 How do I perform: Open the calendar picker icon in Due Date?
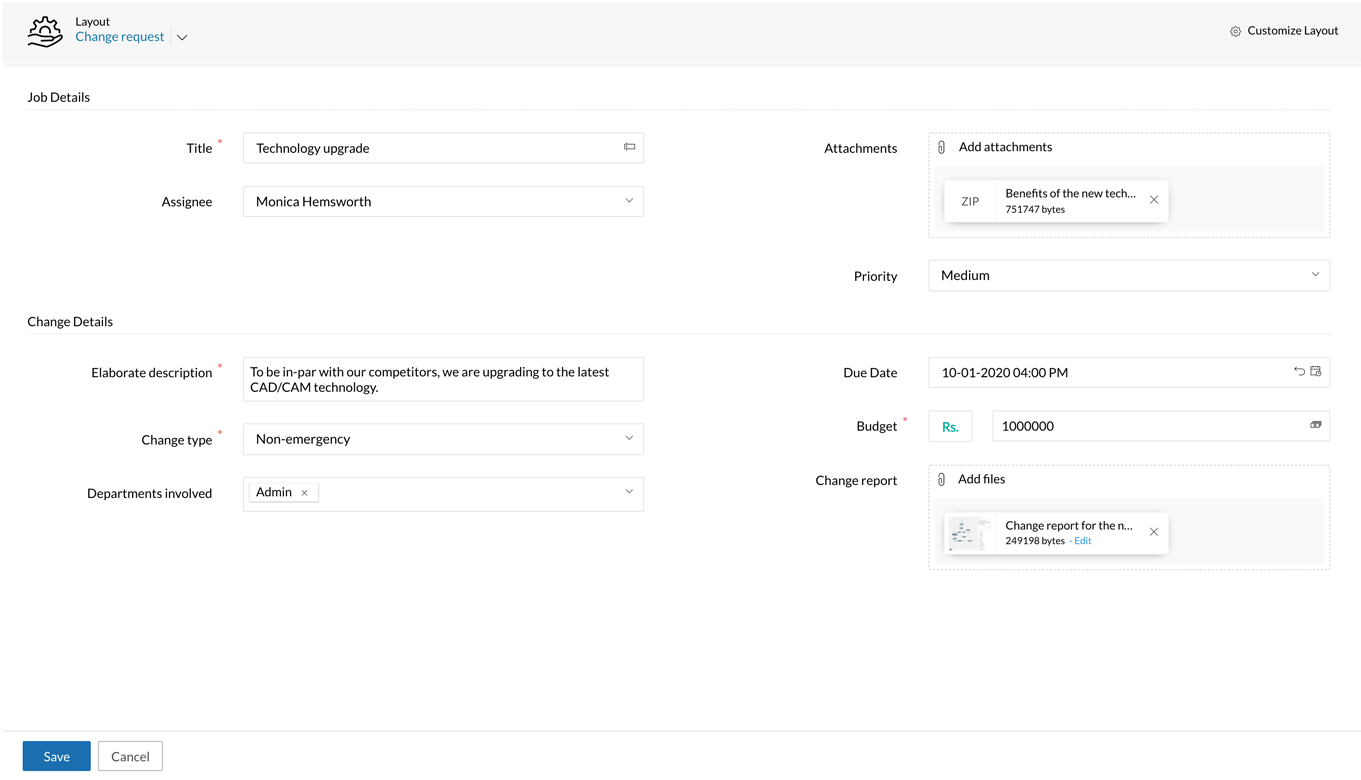click(x=1316, y=371)
